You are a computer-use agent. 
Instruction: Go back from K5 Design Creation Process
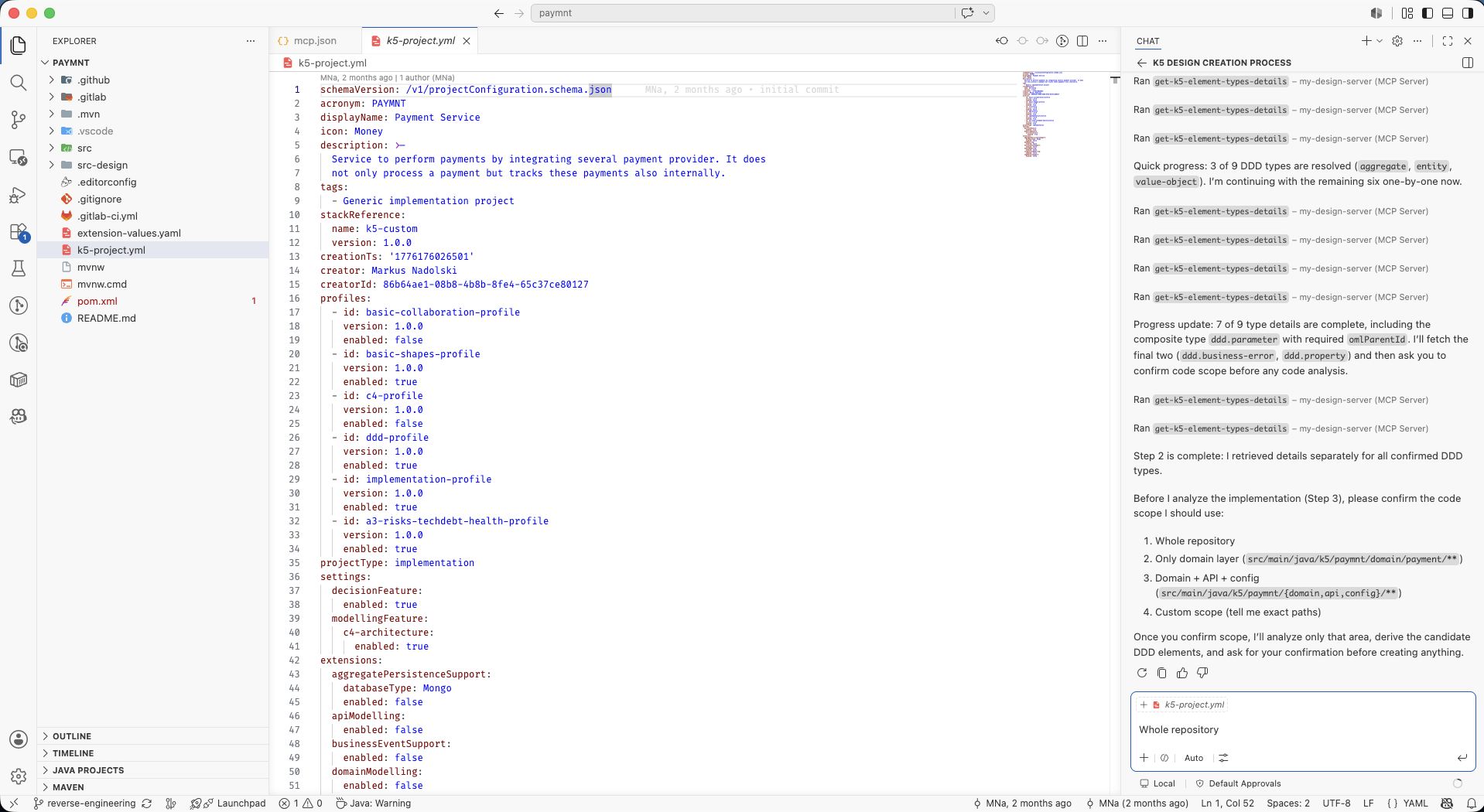(x=1142, y=63)
